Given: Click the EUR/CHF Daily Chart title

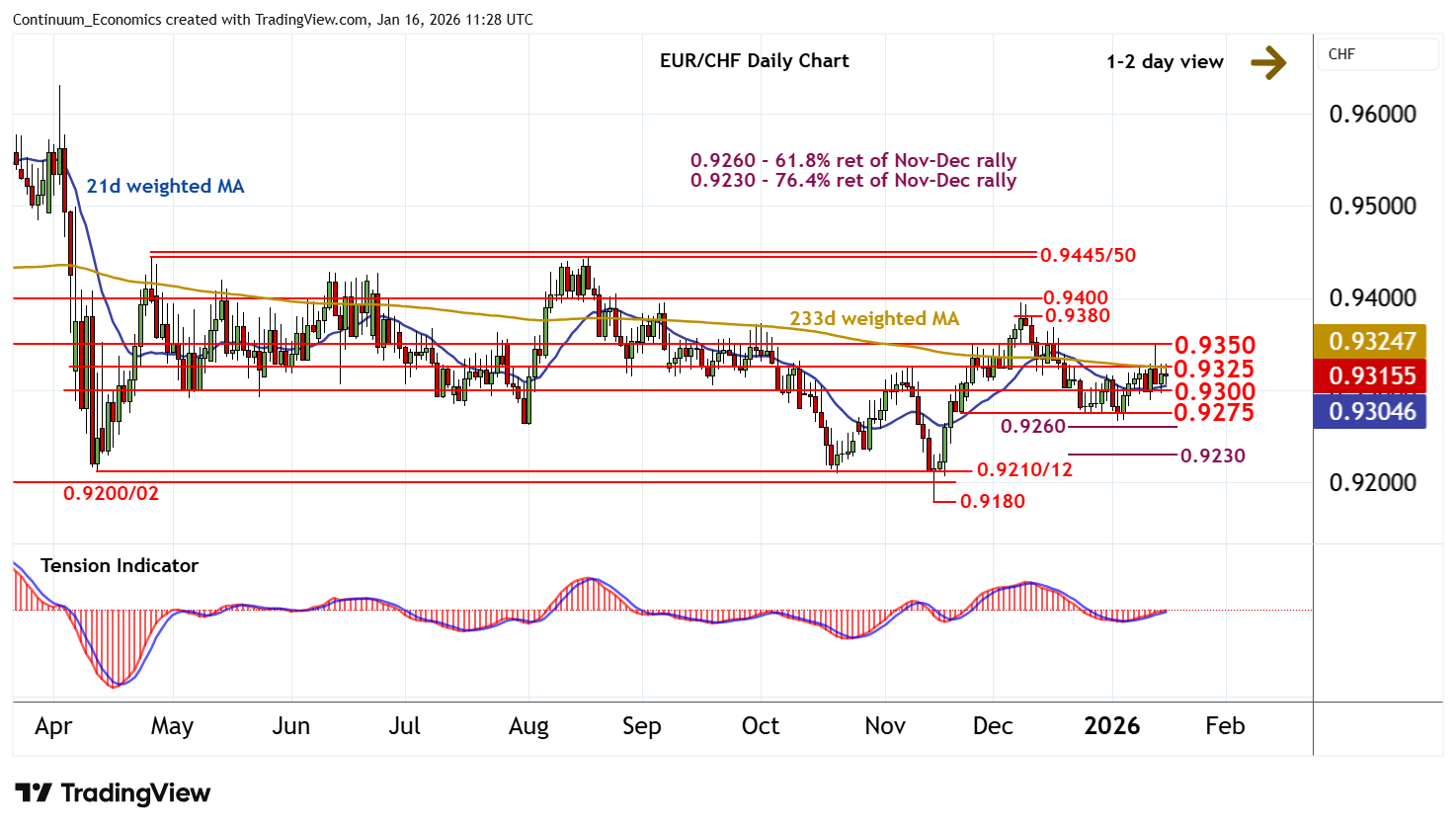Looking at the screenshot, I should click(754, 60).
